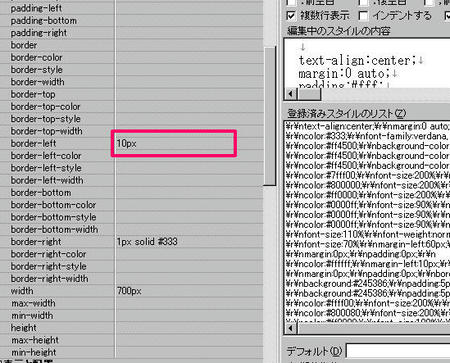Select registered style starting font-size:110%
Viewport: 450px width, 363px height.
pos(368,234)
